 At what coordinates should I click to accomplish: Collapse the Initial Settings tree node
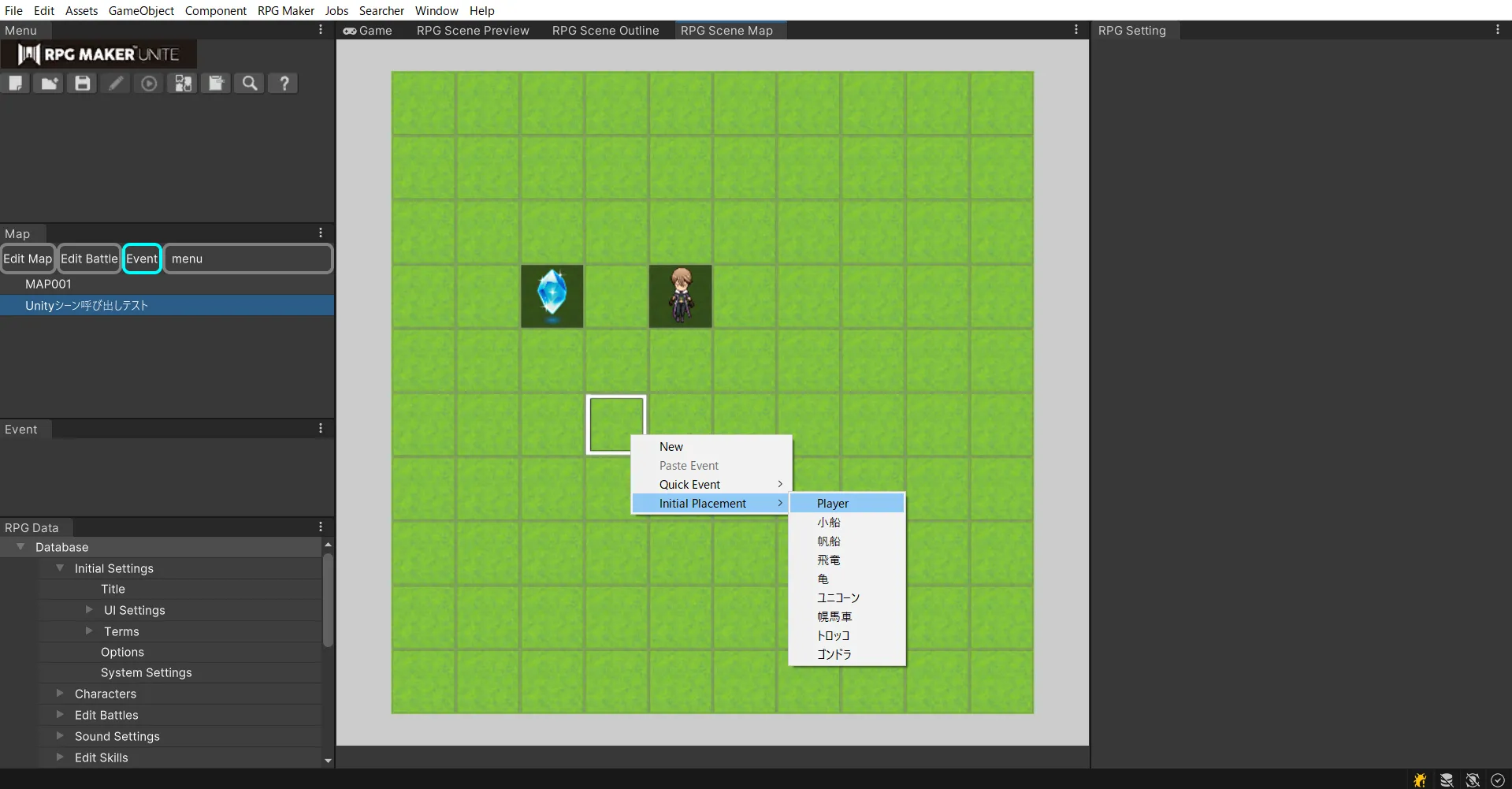60,568
